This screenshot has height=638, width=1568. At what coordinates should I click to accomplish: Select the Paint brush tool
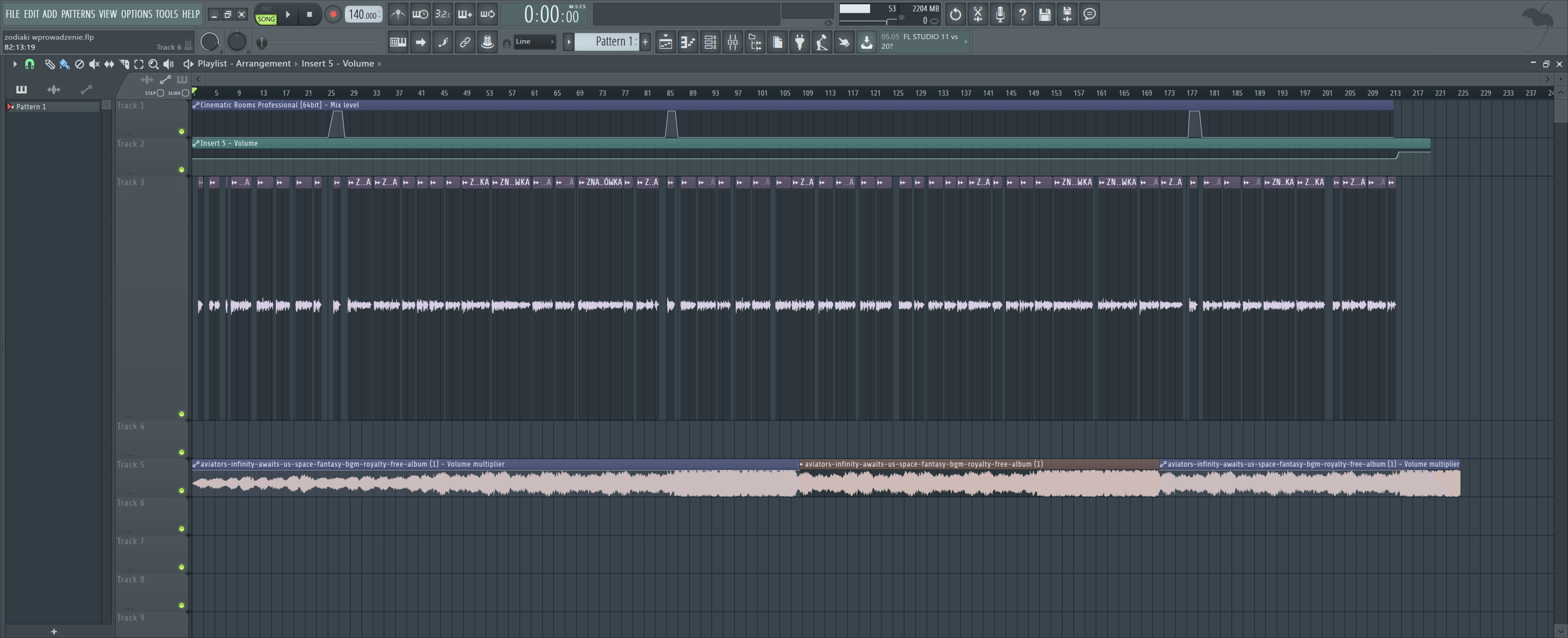[x=65, y=64]
